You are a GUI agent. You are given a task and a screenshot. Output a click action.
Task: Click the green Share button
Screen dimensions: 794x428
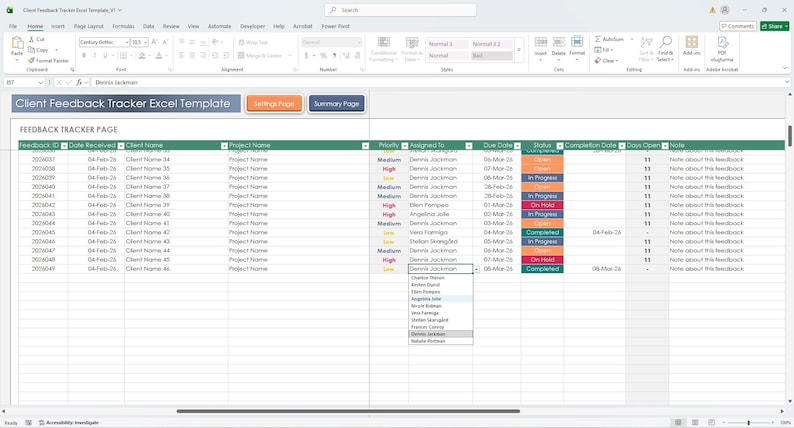(x=774, y=26)
